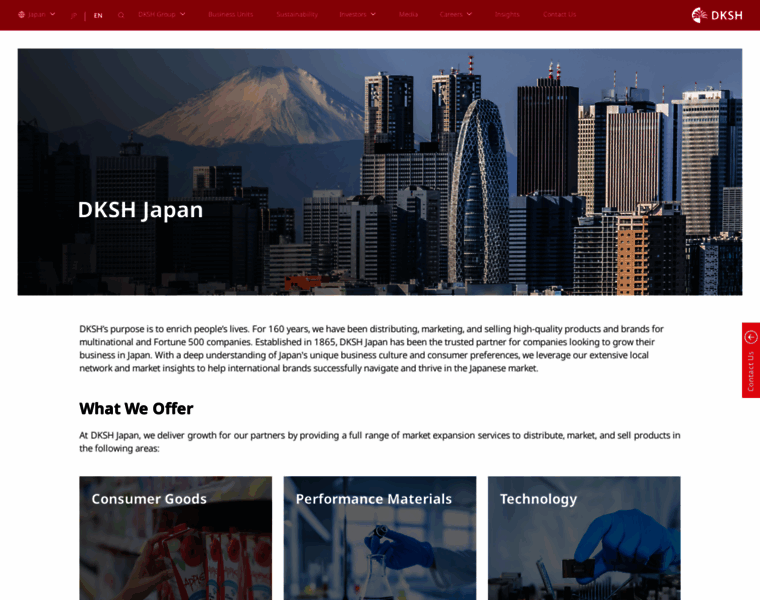Expand the Japan region dropdown chevron
The height and width of the screenshot is (600, 760).
pyautogui.click(x=52, y=14)
